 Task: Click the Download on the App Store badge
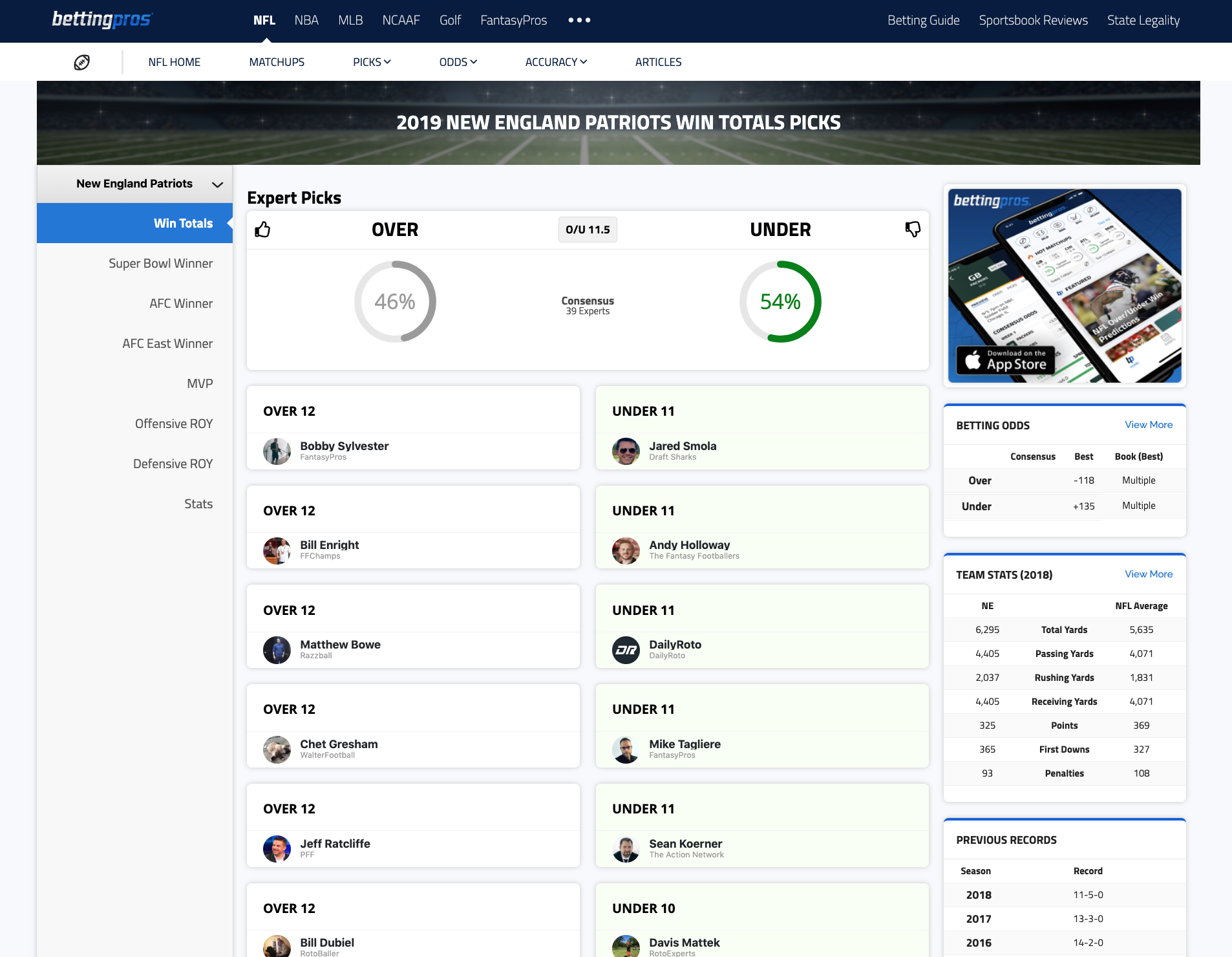(x=1006, y=360)
